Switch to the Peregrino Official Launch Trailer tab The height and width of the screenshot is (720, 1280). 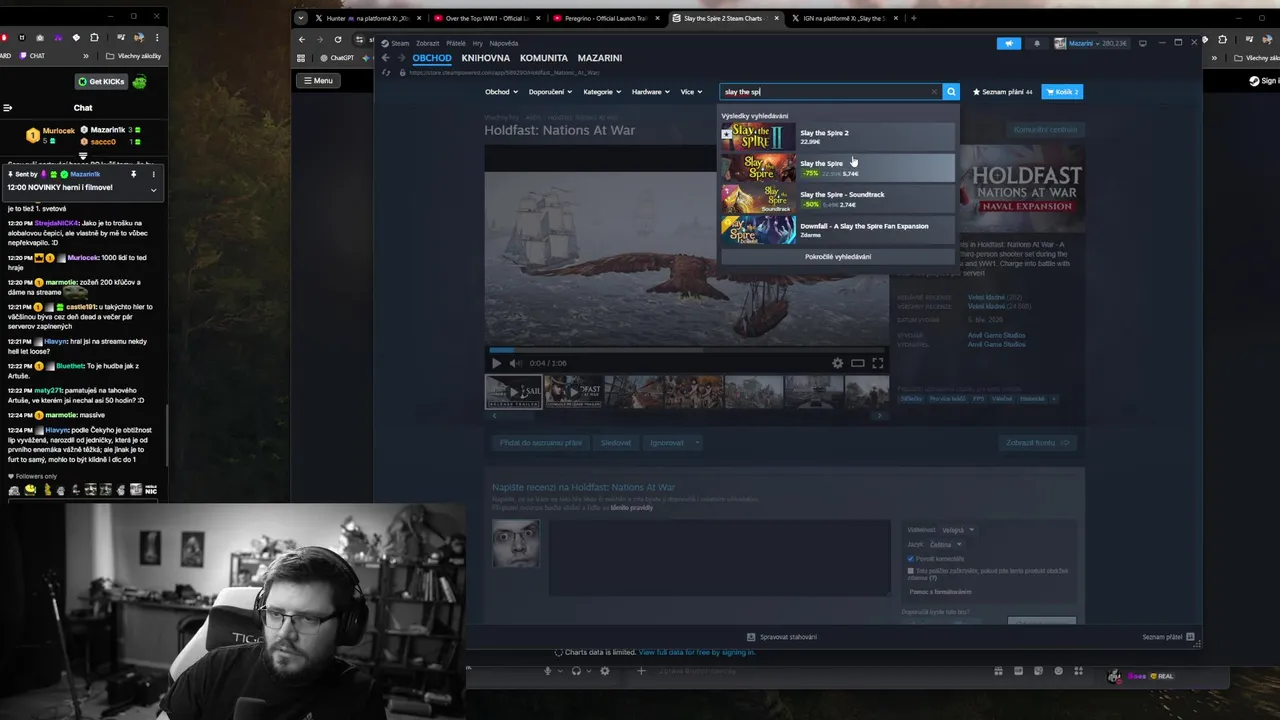coord(604,18)
